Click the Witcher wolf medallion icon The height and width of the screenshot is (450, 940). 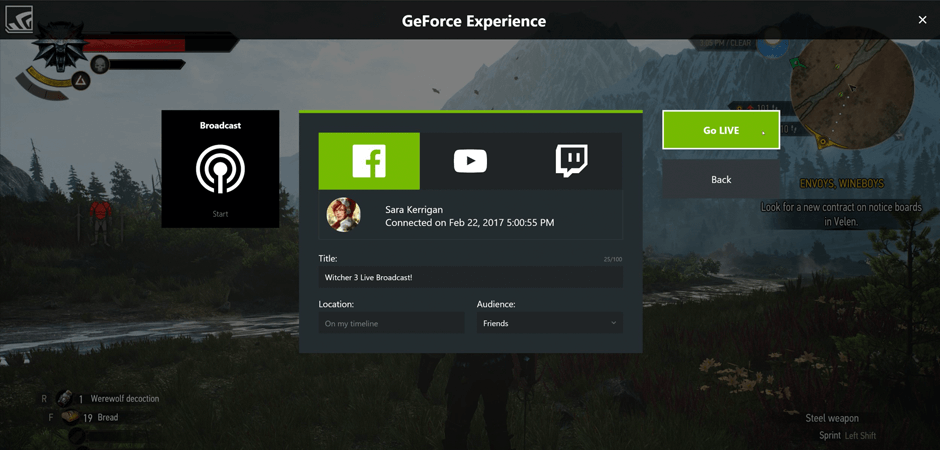(x=60, y=47)
